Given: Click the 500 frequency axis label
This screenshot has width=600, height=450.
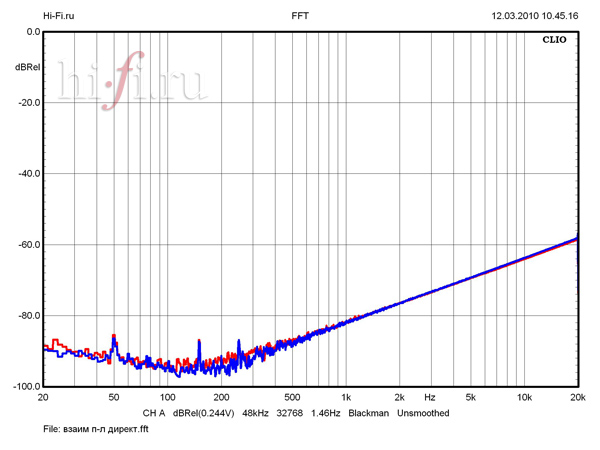Looking at the screenshot, I should [x=291, y=398].
